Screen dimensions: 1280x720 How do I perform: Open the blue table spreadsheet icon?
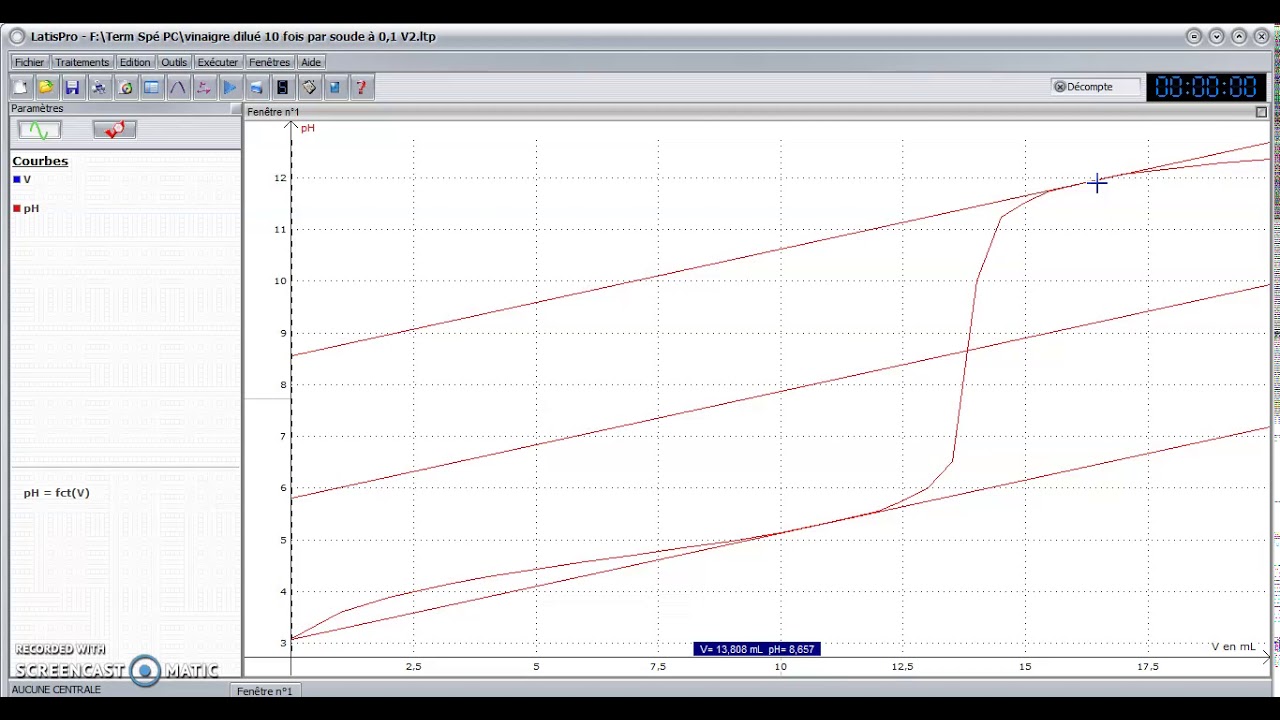pos(151,88)
